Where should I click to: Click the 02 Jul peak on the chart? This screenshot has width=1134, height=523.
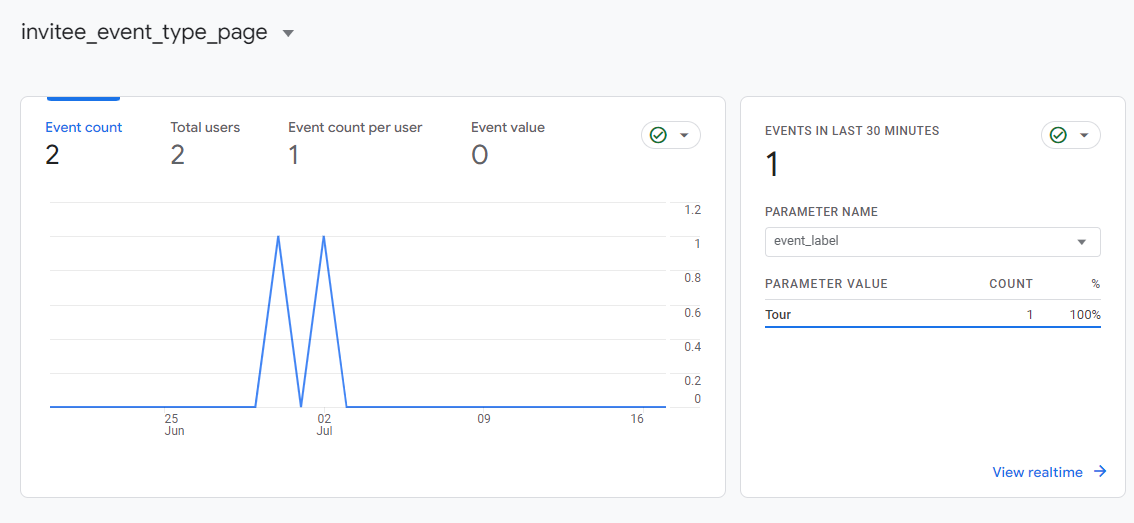click(x=324, y=237)
